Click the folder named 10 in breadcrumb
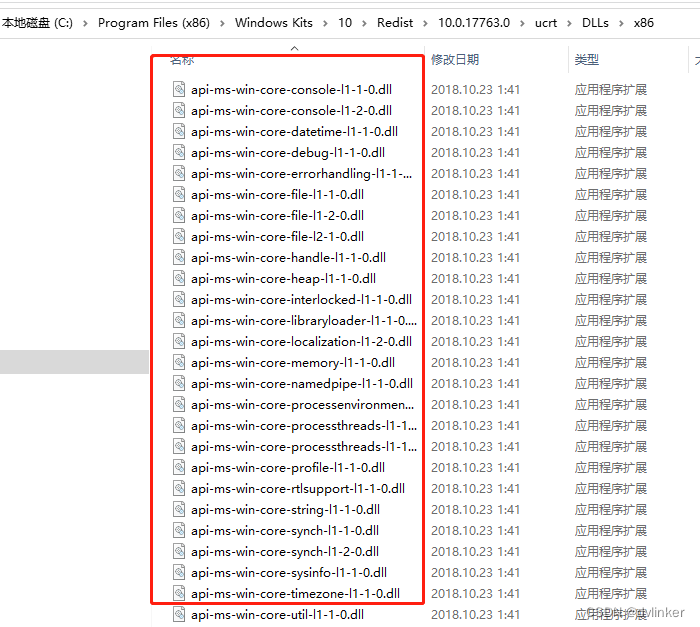The image size is (700, 627). pos(345,23)
